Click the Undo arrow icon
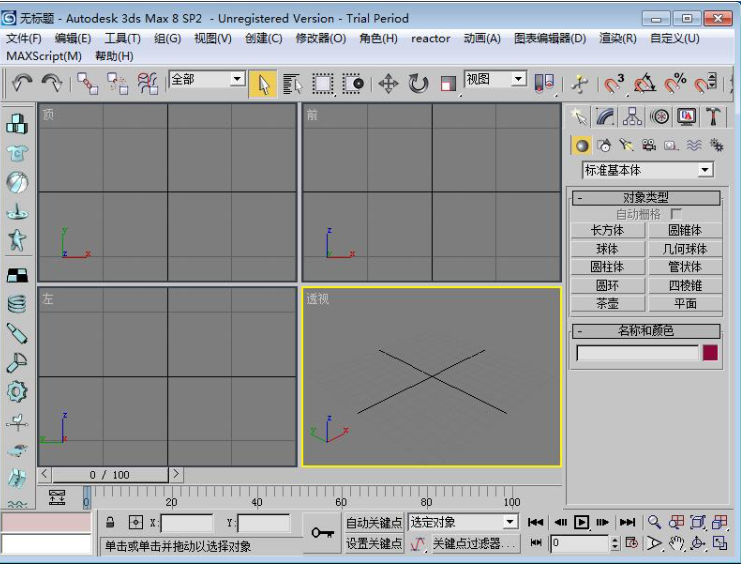Image resolution: width=741 pixels, height=568 pixels. 22,84
